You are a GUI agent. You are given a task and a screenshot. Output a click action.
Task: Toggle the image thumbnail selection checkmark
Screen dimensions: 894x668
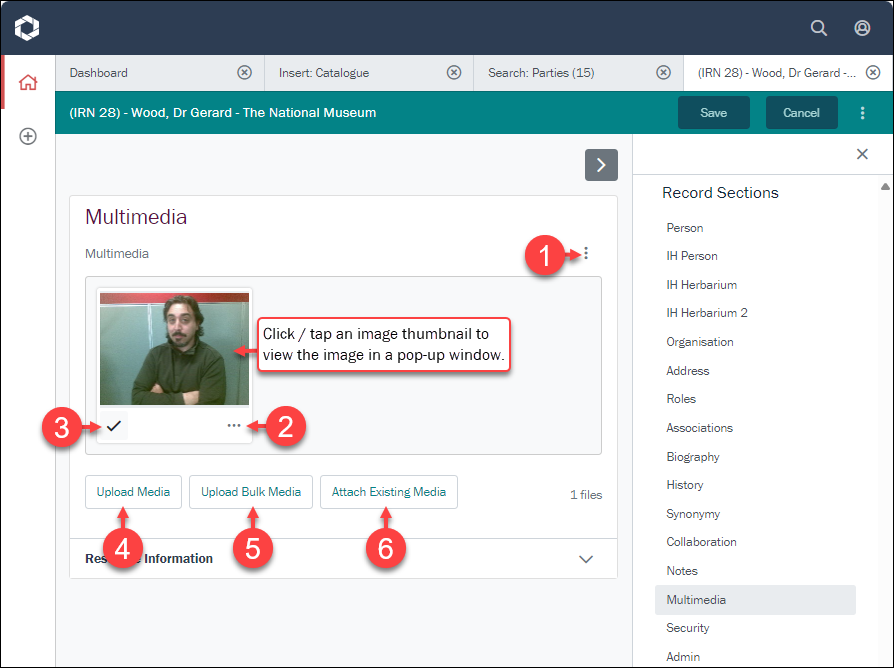(x=114, y=426)
